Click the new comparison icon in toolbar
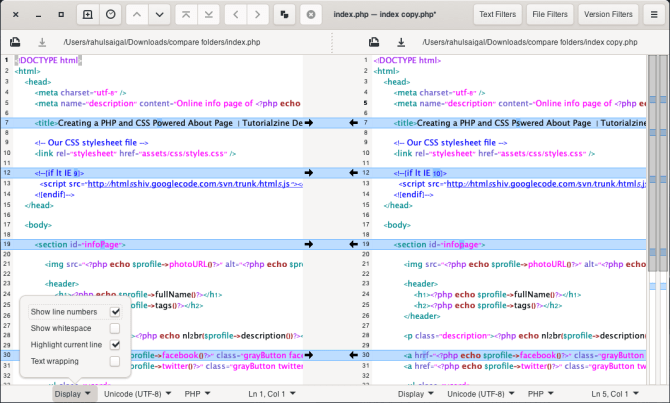This screenshot has height=403, width=670. pyautogui.click(x=88, y=15)
